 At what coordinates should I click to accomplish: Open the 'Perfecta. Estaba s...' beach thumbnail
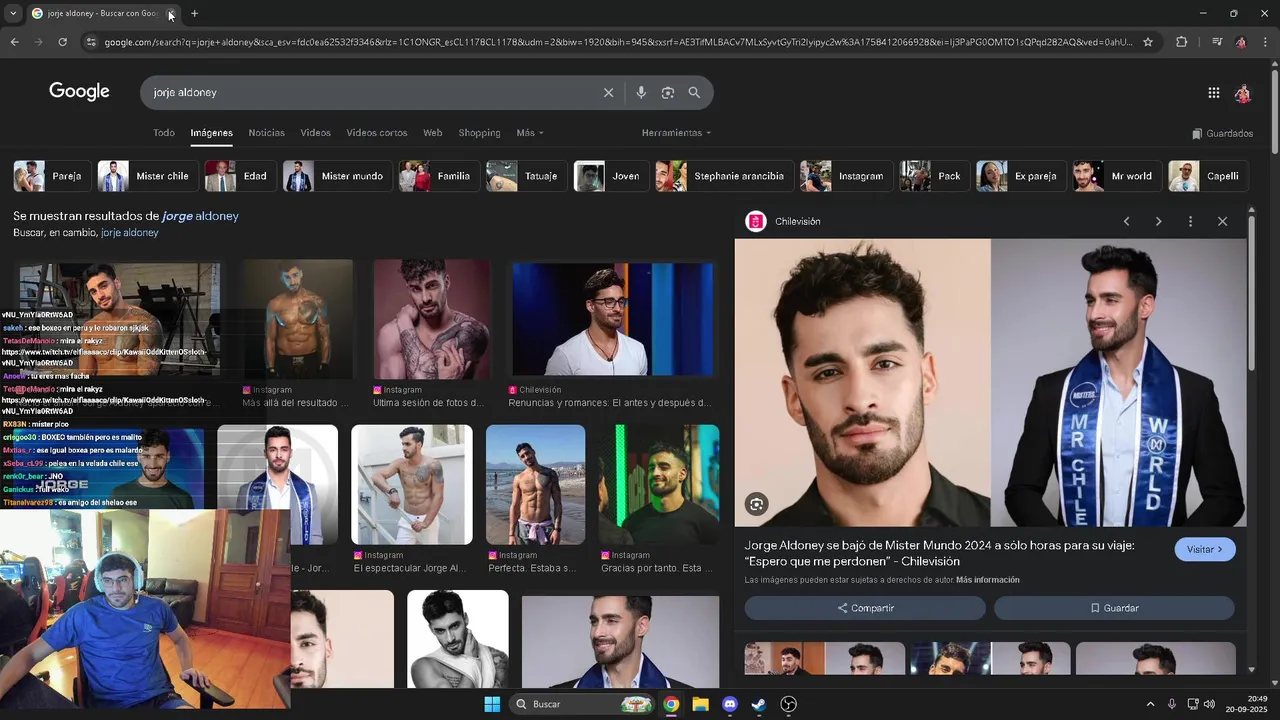point(535,485)
